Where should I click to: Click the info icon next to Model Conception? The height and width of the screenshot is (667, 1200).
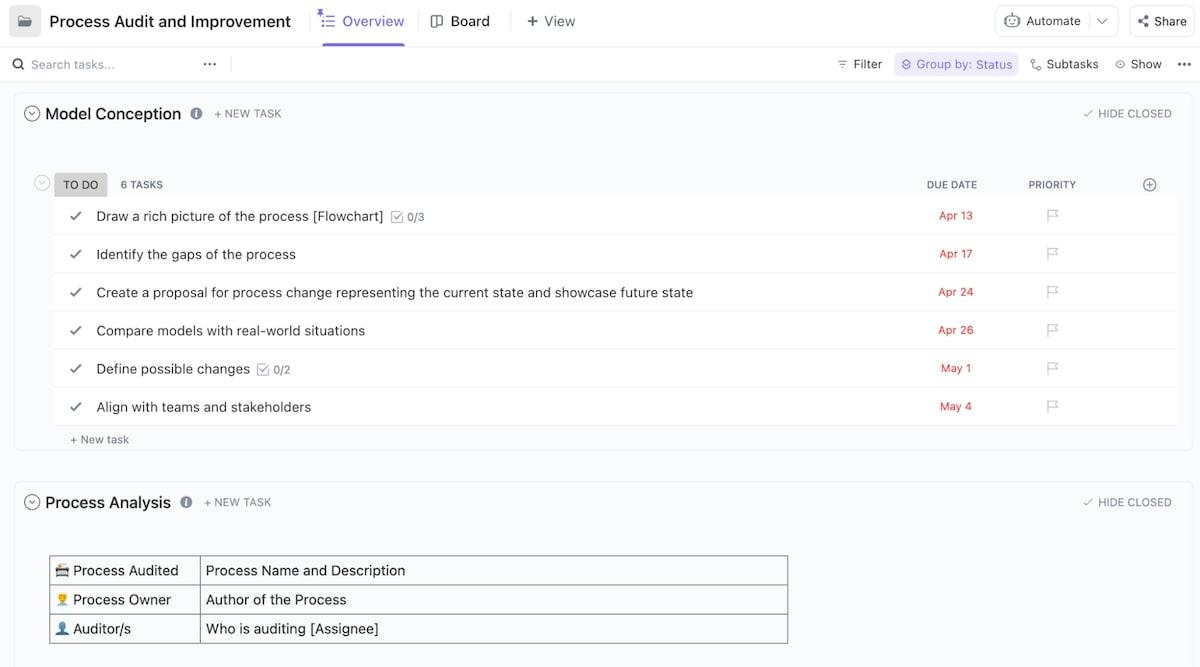click(x=196, y=114)
